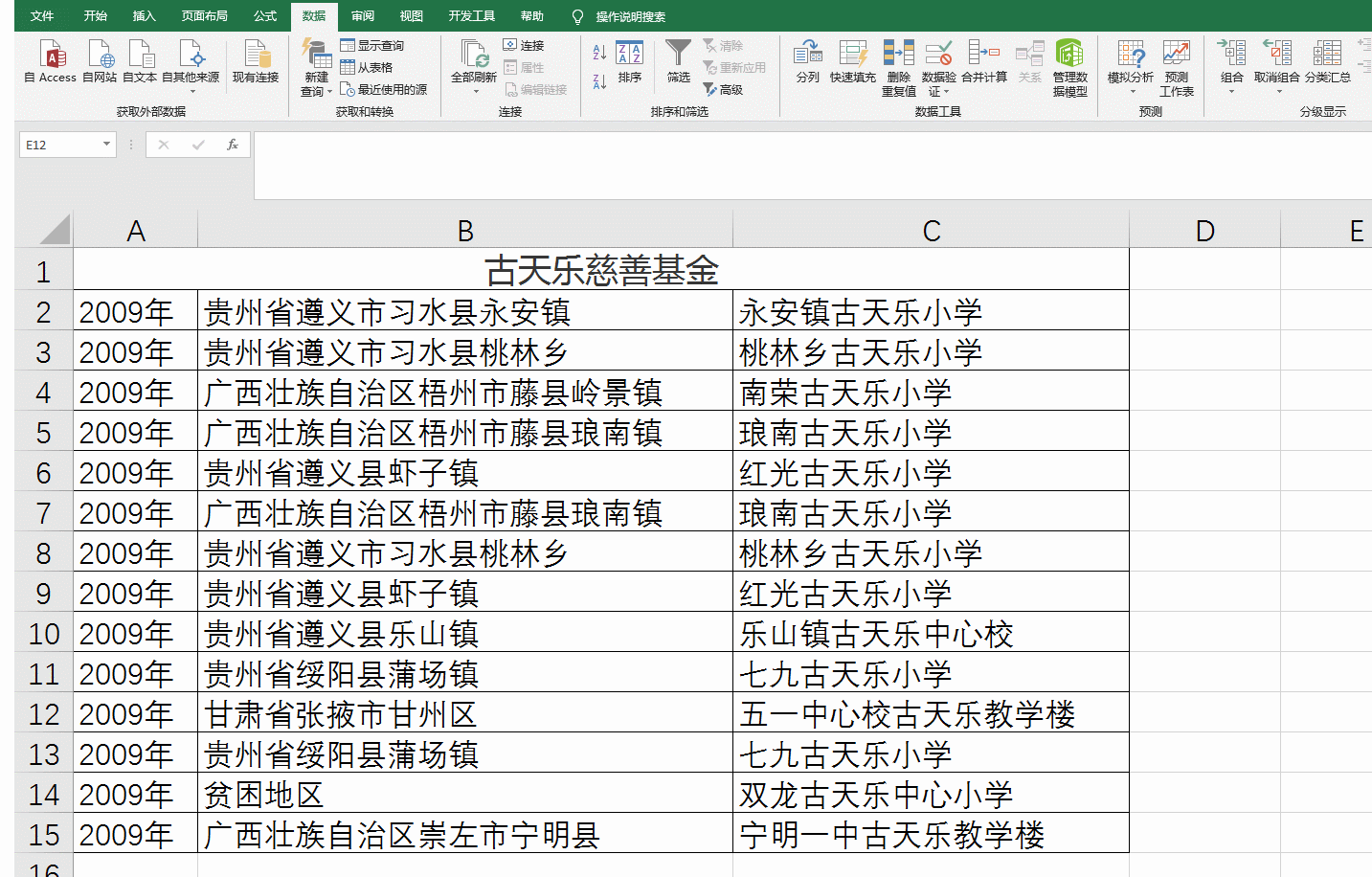
Task: Toggle the 筛选 filter funnel
Action: pyautogui.click(x=679, y=61)
